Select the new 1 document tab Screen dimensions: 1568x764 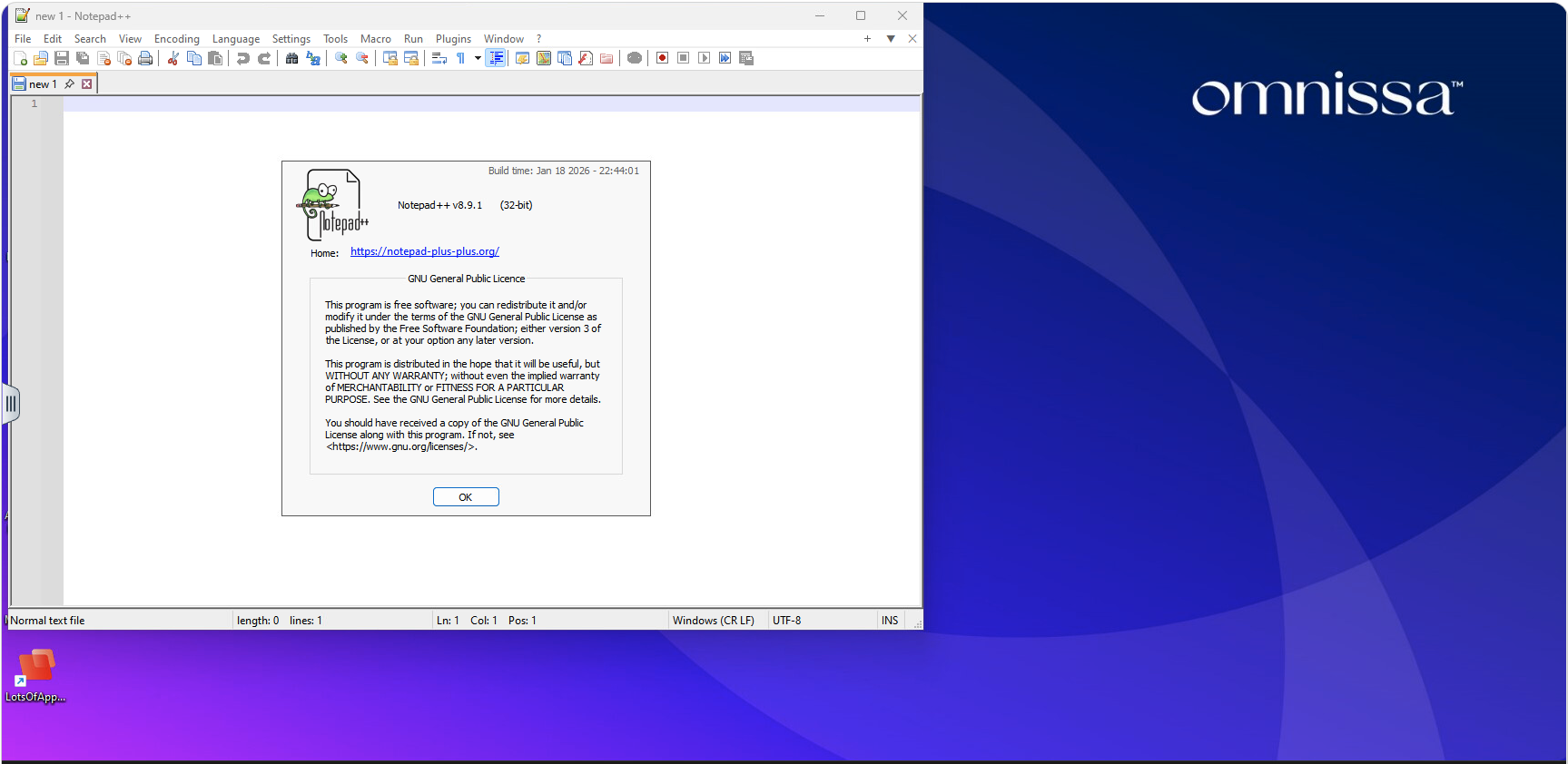(x=43, y=84)
